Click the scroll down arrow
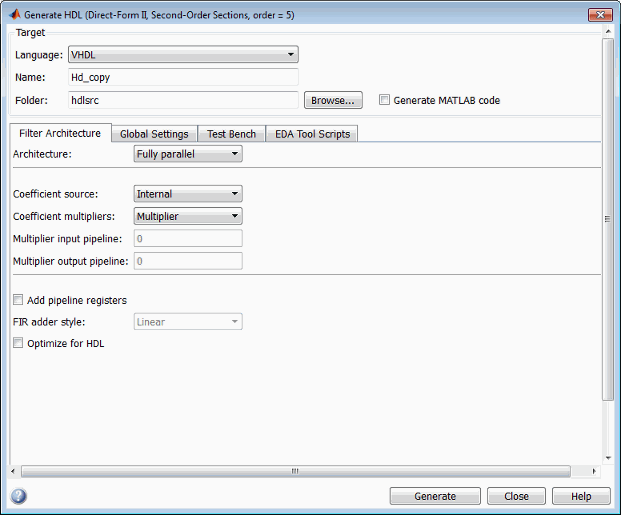This screenshot has width=621, height=515. [608, 458]
